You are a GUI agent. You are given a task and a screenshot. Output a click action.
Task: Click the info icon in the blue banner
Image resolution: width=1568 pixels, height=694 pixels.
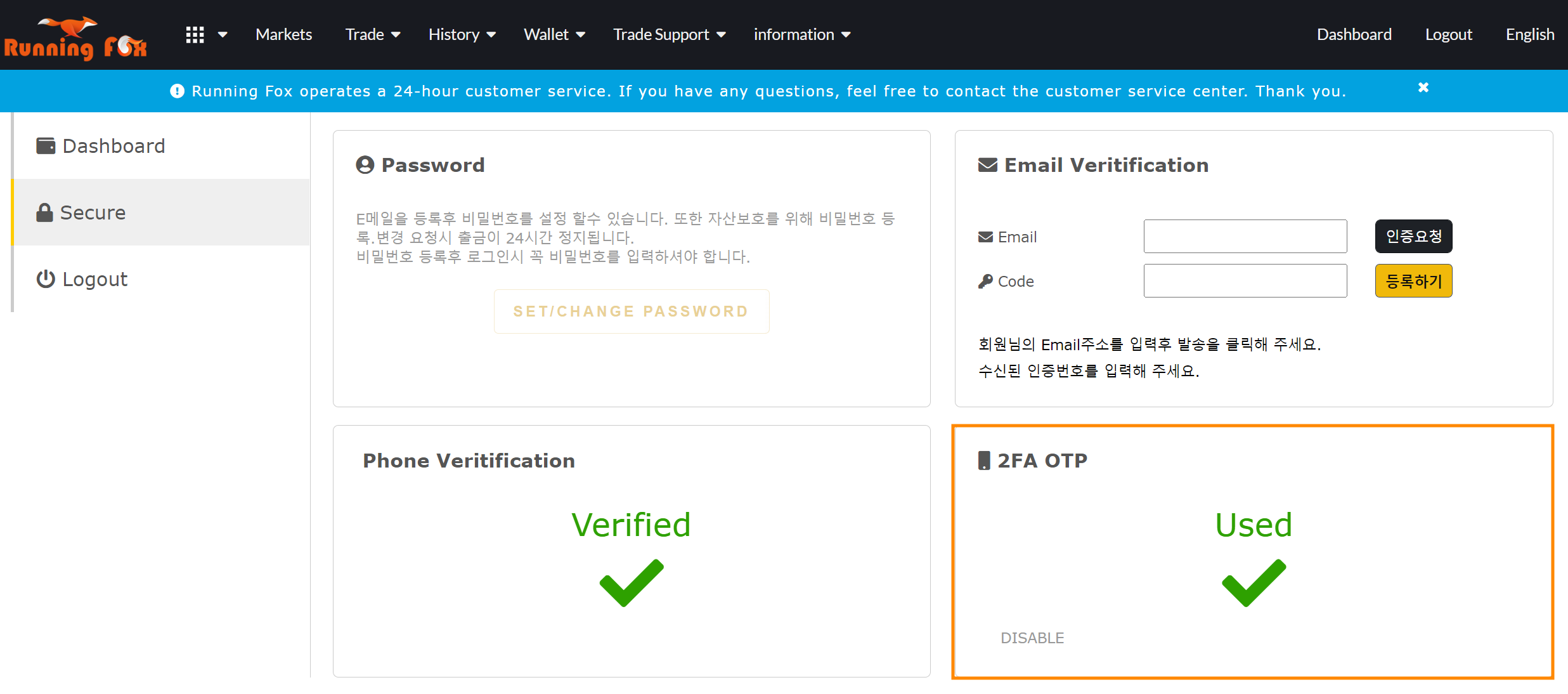pos(177,91)
